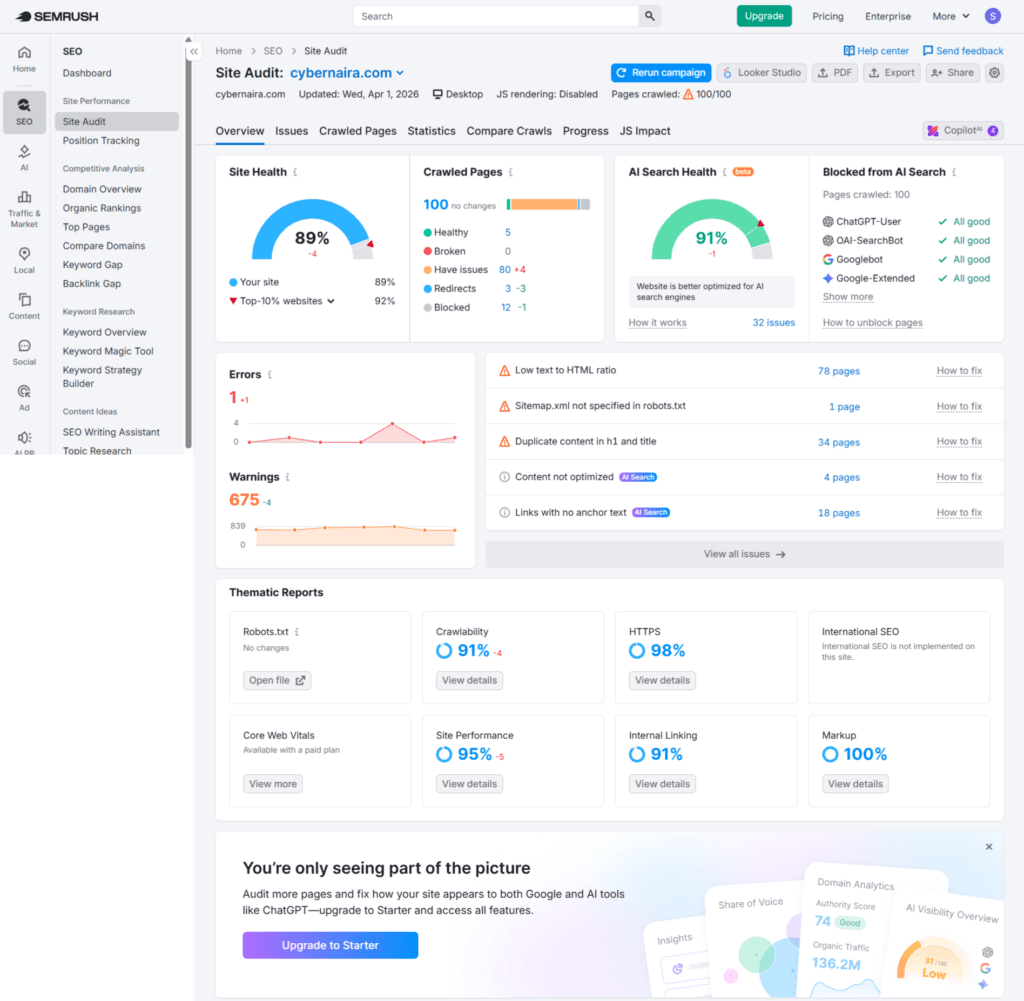
Task: Select the Social icon in the sidebar
Action: pos(24,354)
